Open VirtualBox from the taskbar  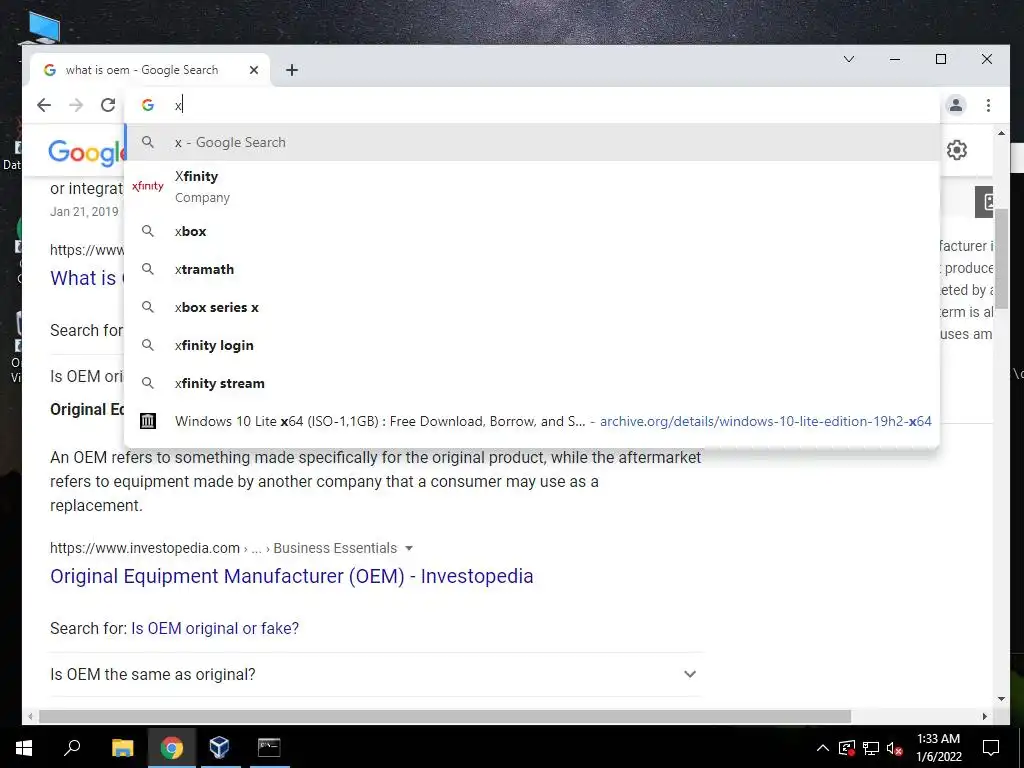click(219, 747)
